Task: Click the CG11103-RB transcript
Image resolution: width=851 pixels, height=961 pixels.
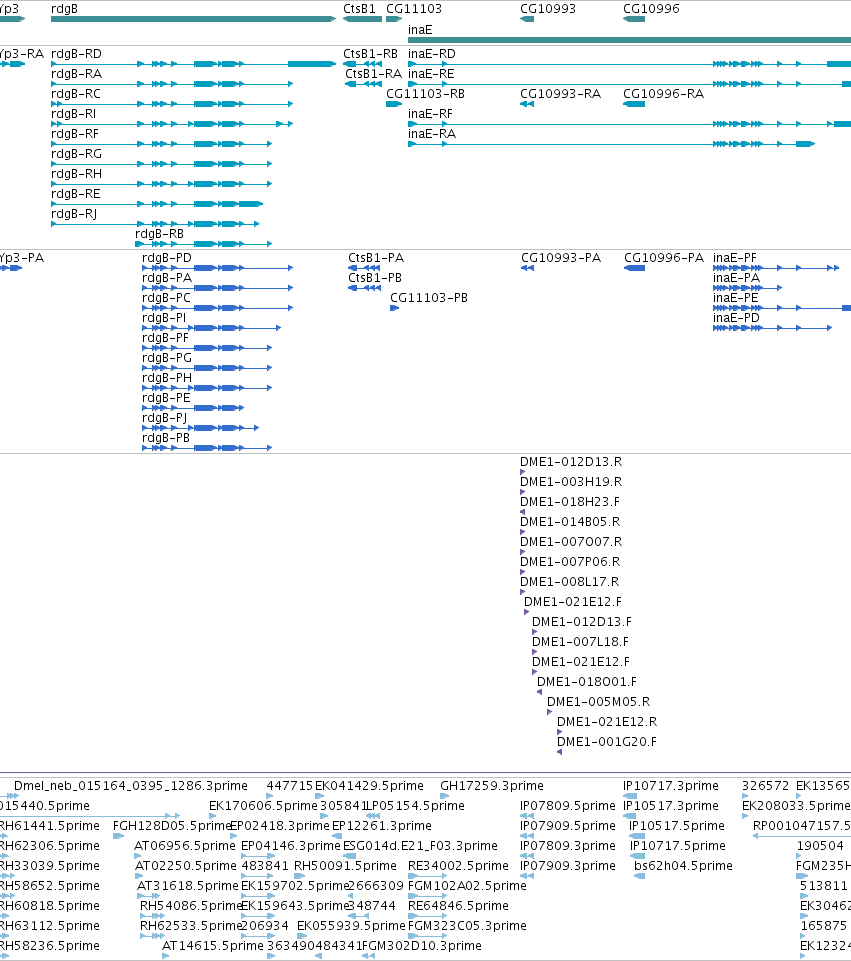Action: point(394,104)
